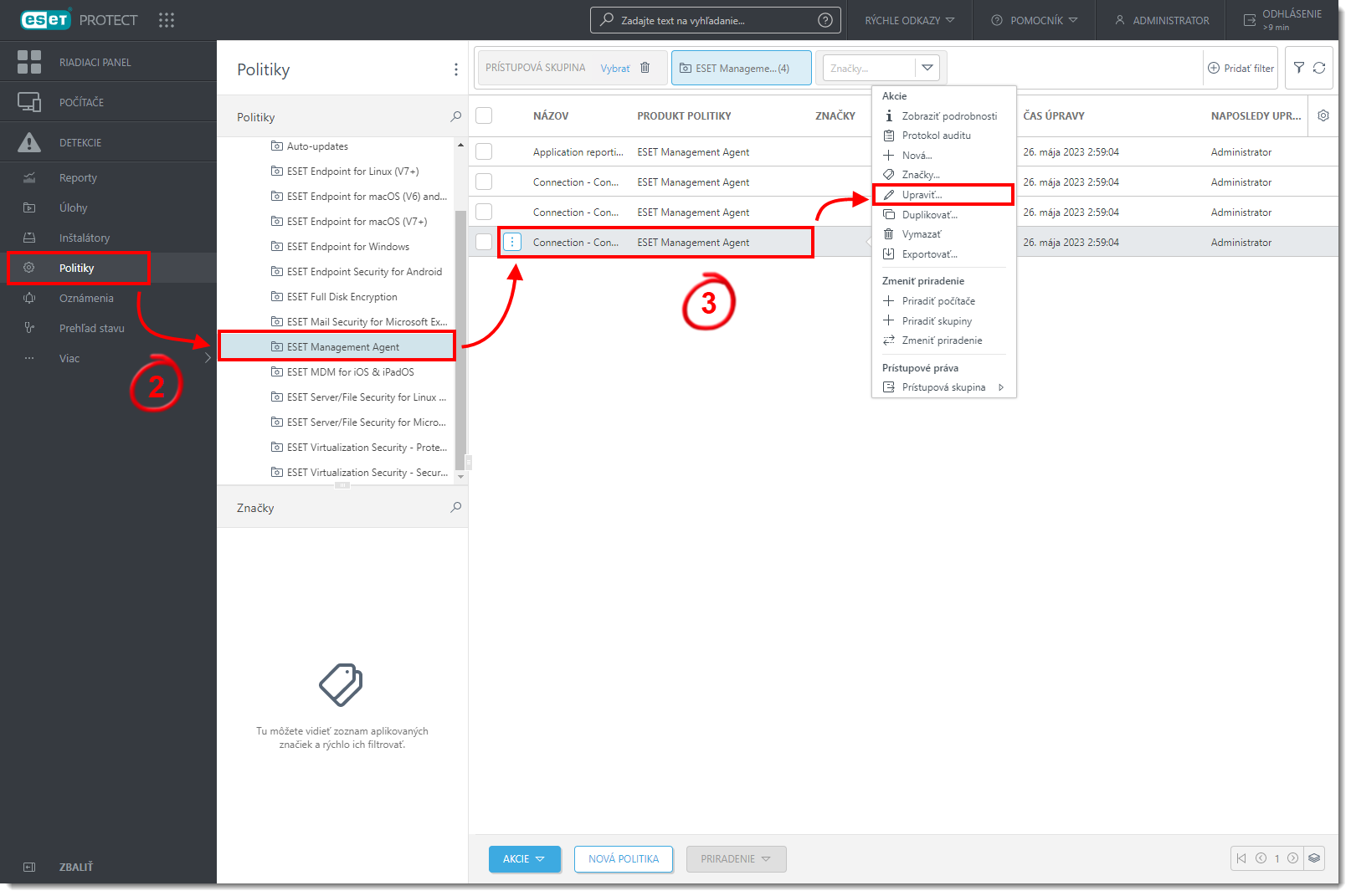
Task: Click the refresh icon in the filter bar
Action: [1319, 68]
